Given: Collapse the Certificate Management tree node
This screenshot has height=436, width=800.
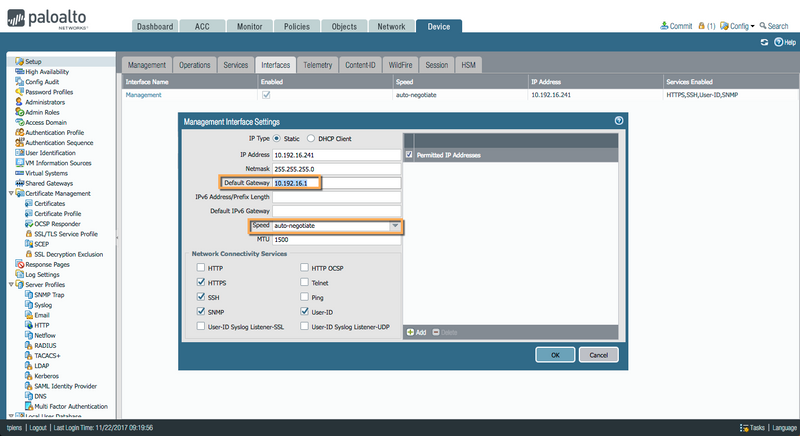Looking at the screenshot, I should pyautogui.click(x=11, y=193).
